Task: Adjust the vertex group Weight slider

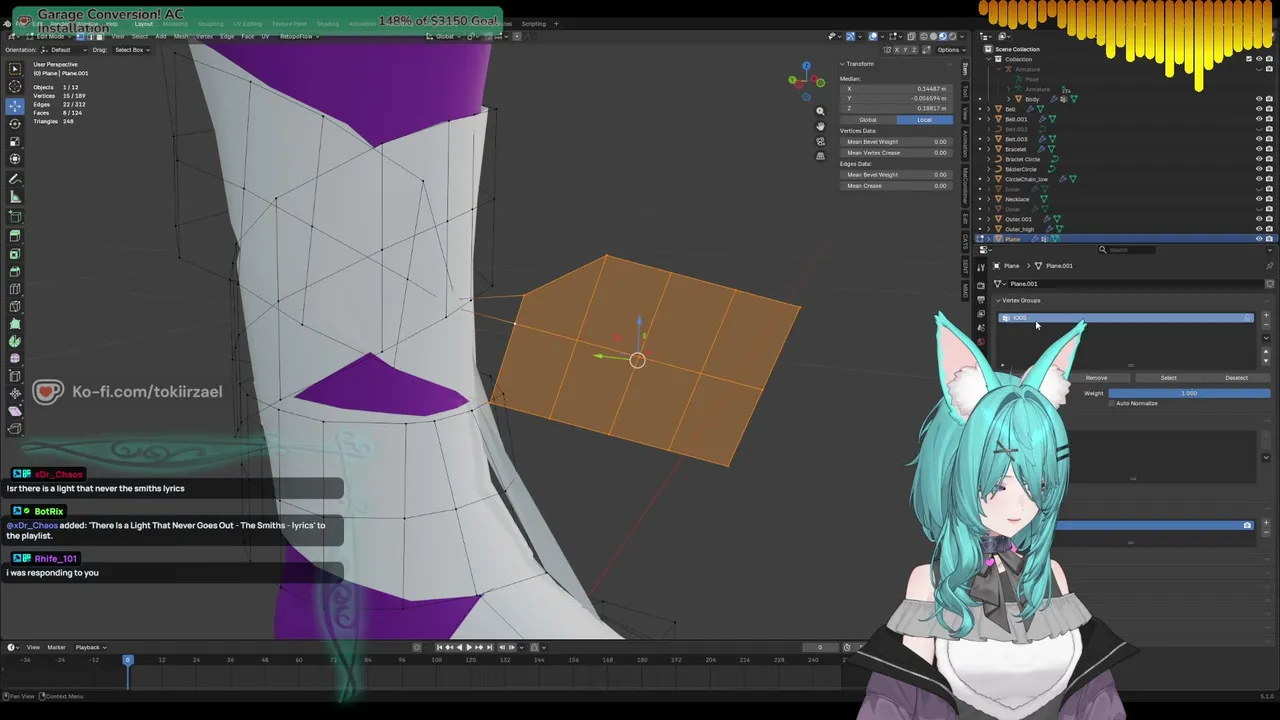Action: tap(1189, 393)
